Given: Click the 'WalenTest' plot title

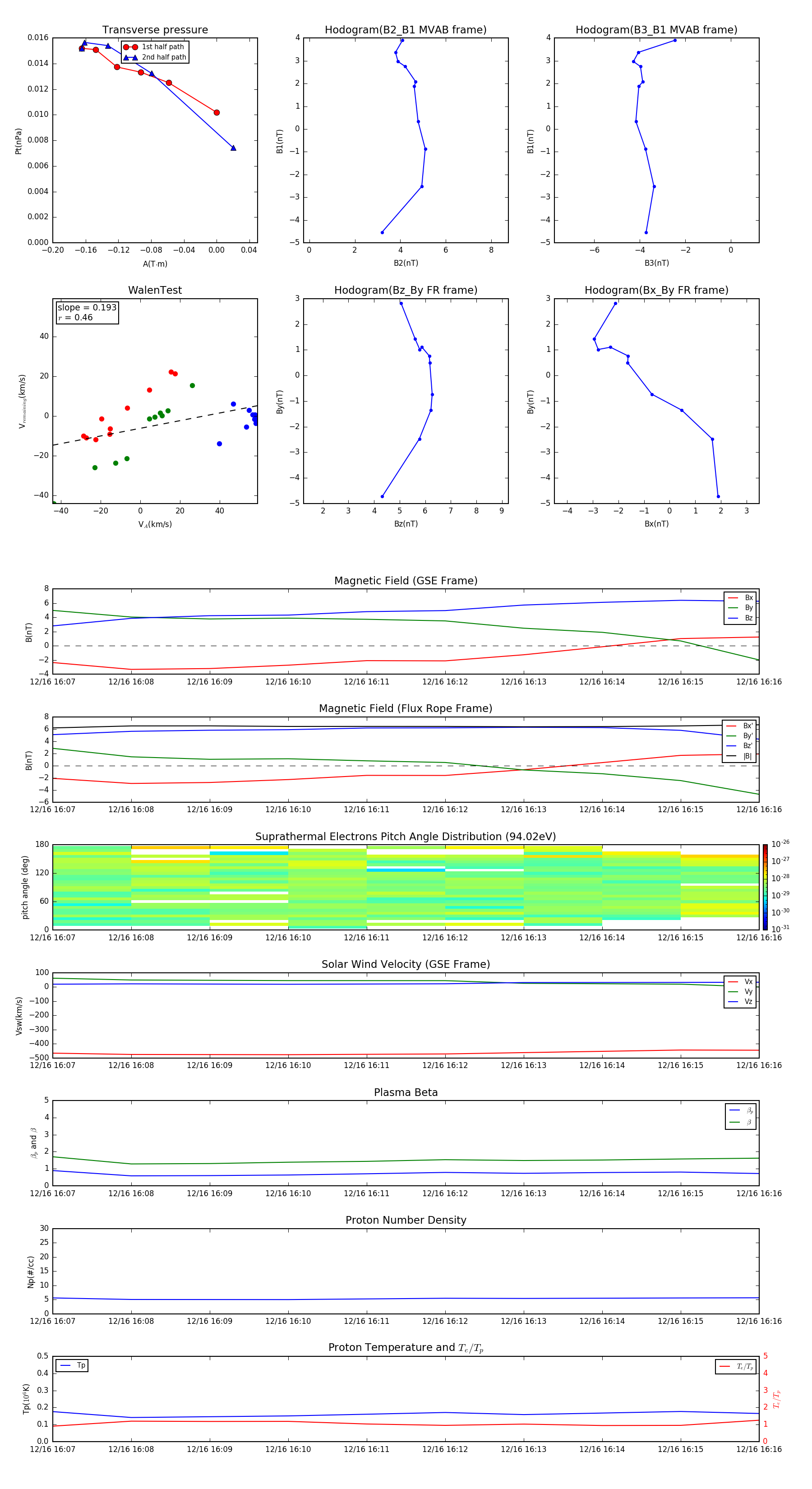Looking at the screenshot, I should pyautogui.click(x=155, y=290).
